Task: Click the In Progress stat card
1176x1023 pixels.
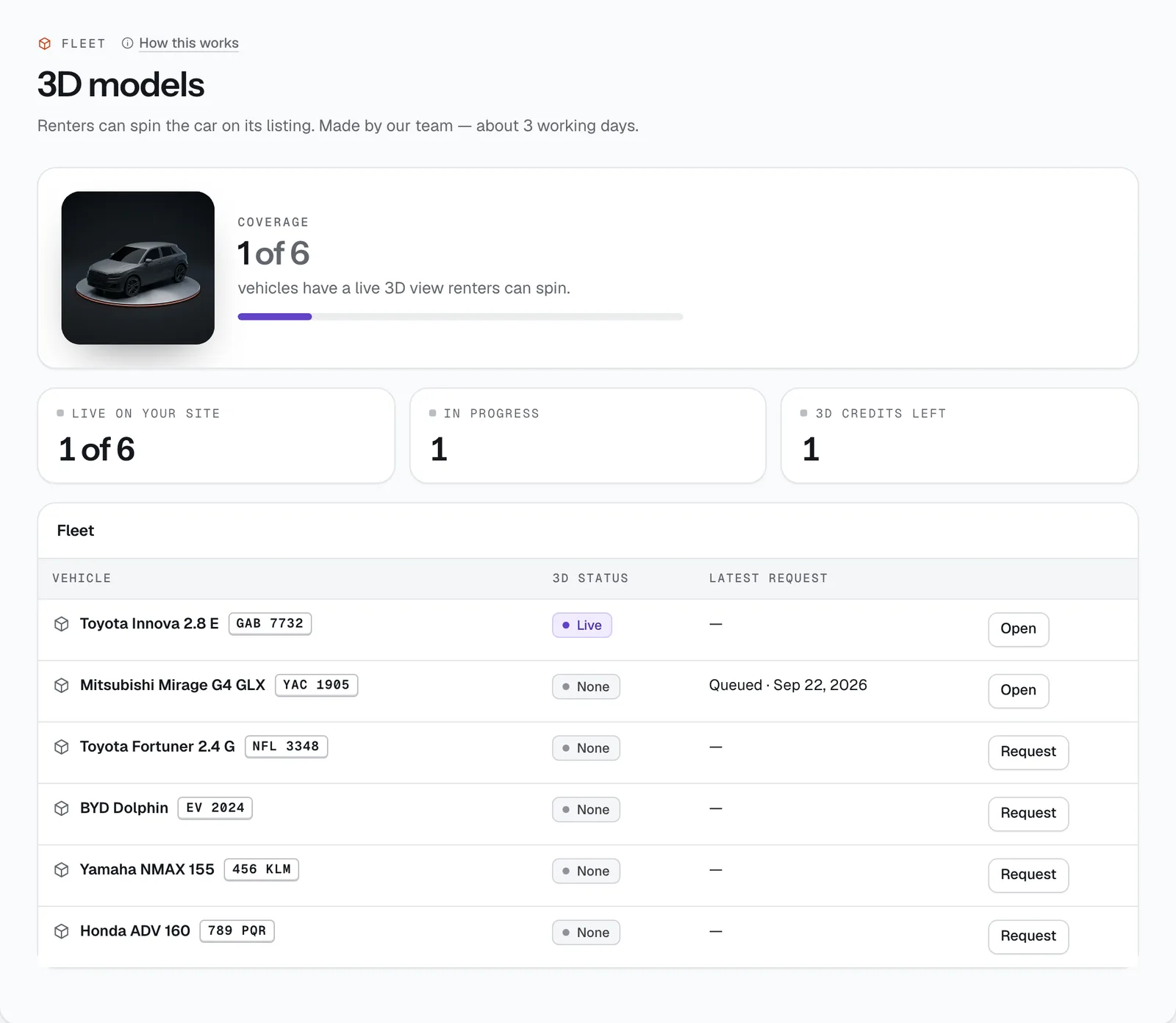Action: 588,436
